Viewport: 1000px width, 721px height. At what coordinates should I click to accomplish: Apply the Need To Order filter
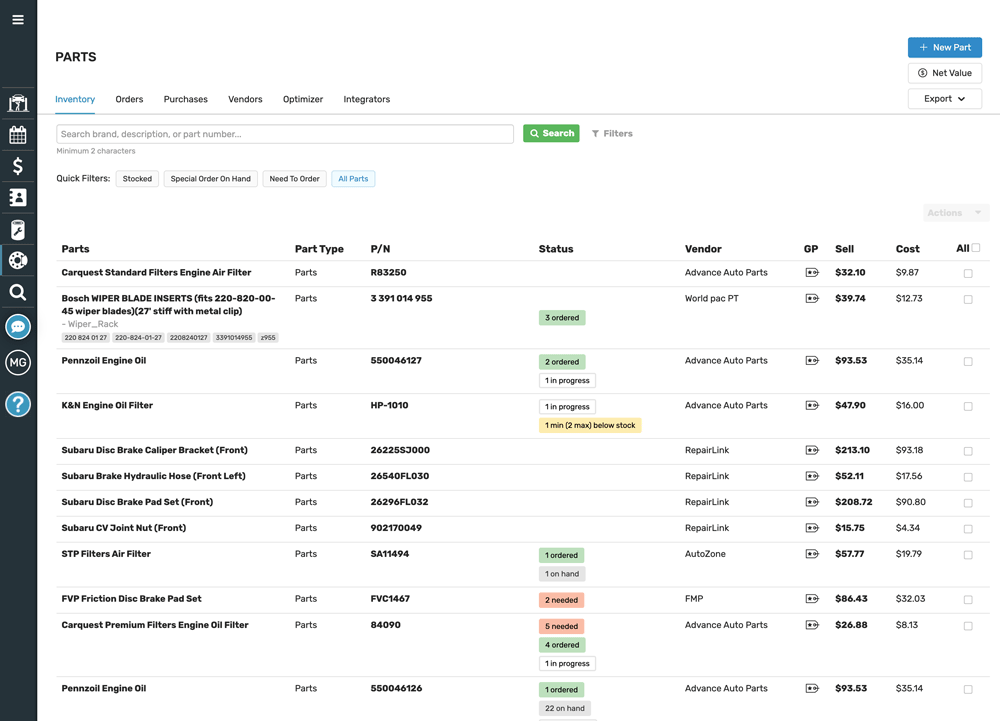click(x=295, y=179)
